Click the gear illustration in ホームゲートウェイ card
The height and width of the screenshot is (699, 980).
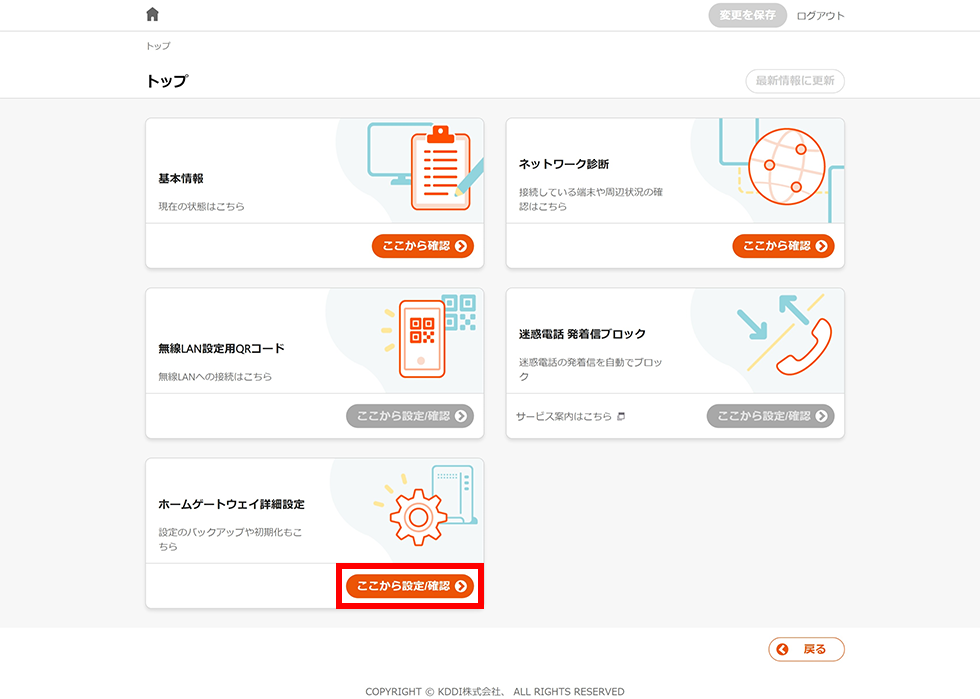tap(418, 517)
